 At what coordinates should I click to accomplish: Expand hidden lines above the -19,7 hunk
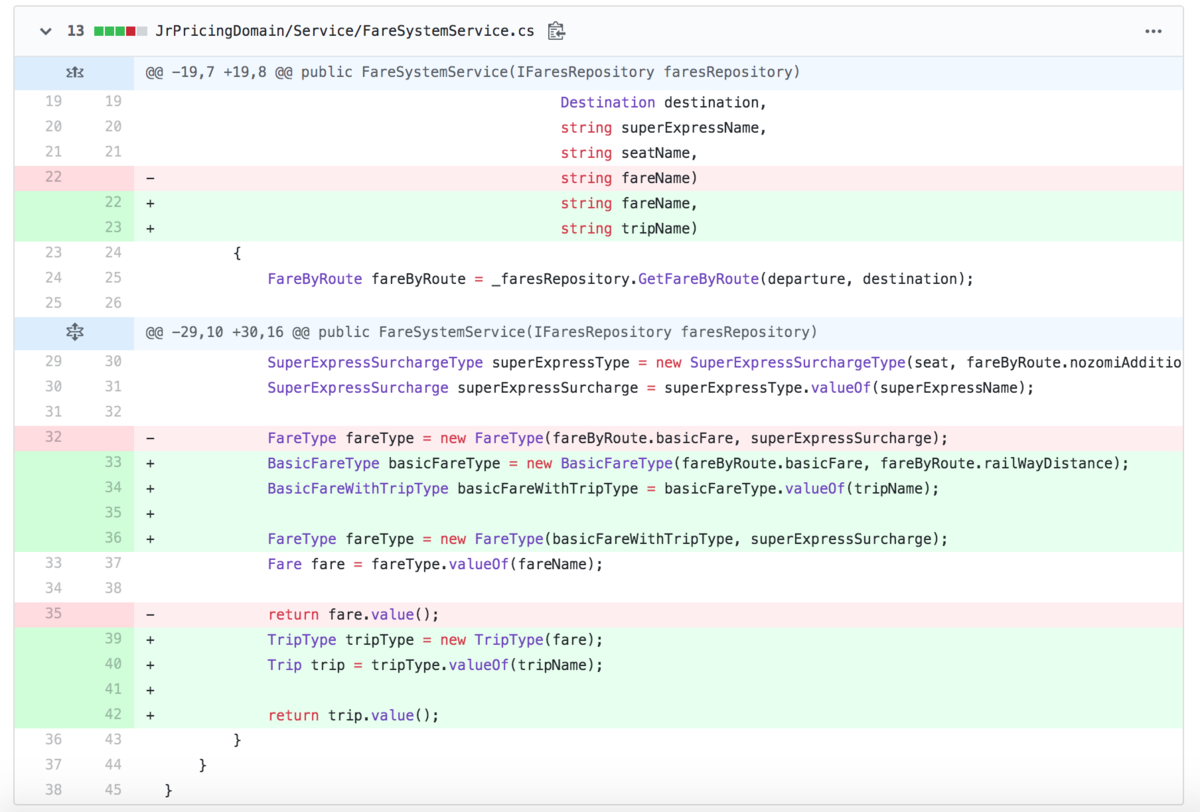point(74,73)
